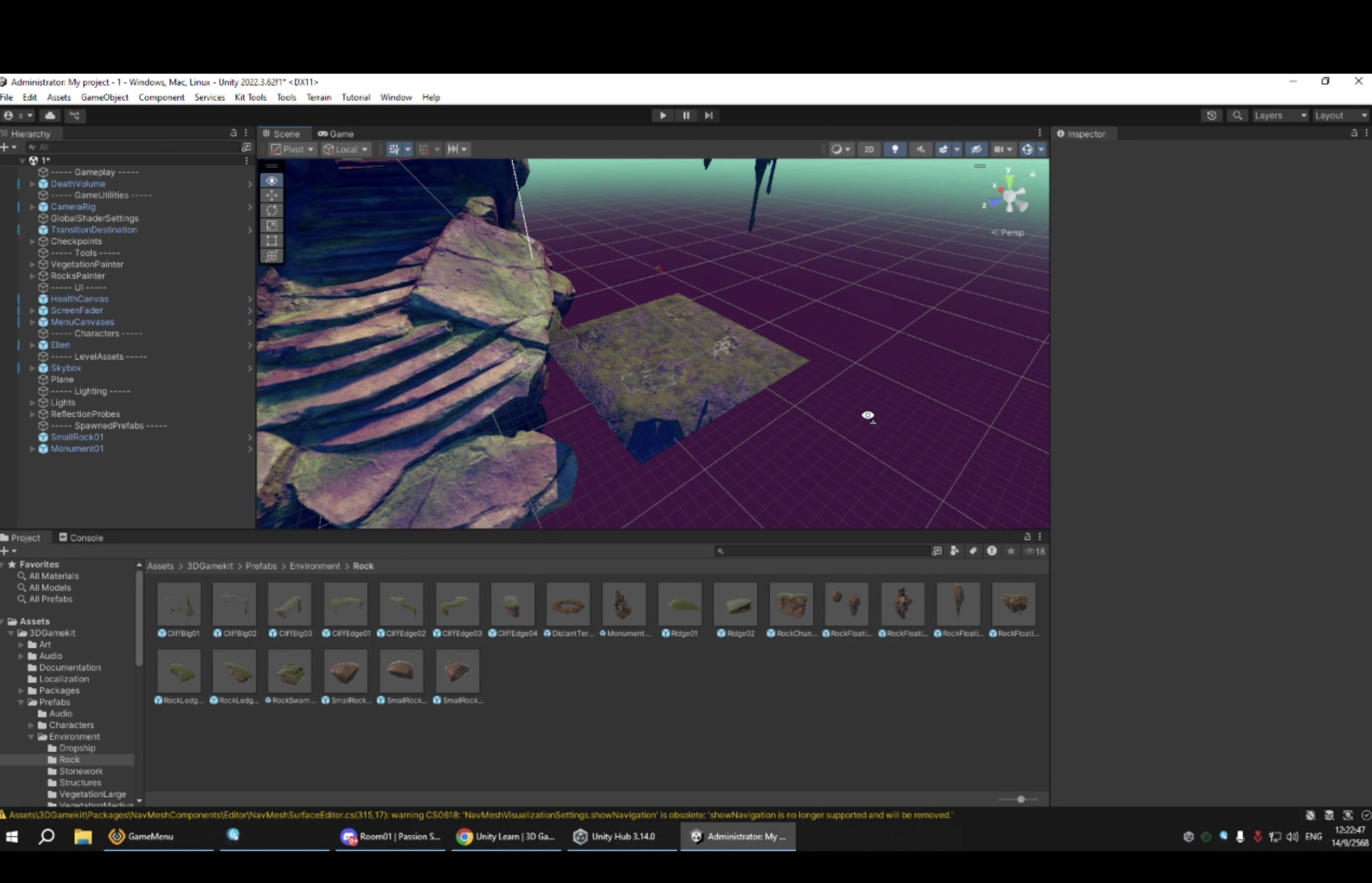The width and height of the screenshot is (1372, 883).
Task: Select the Rotate tool in scene overlay
Action: [272, 210]
